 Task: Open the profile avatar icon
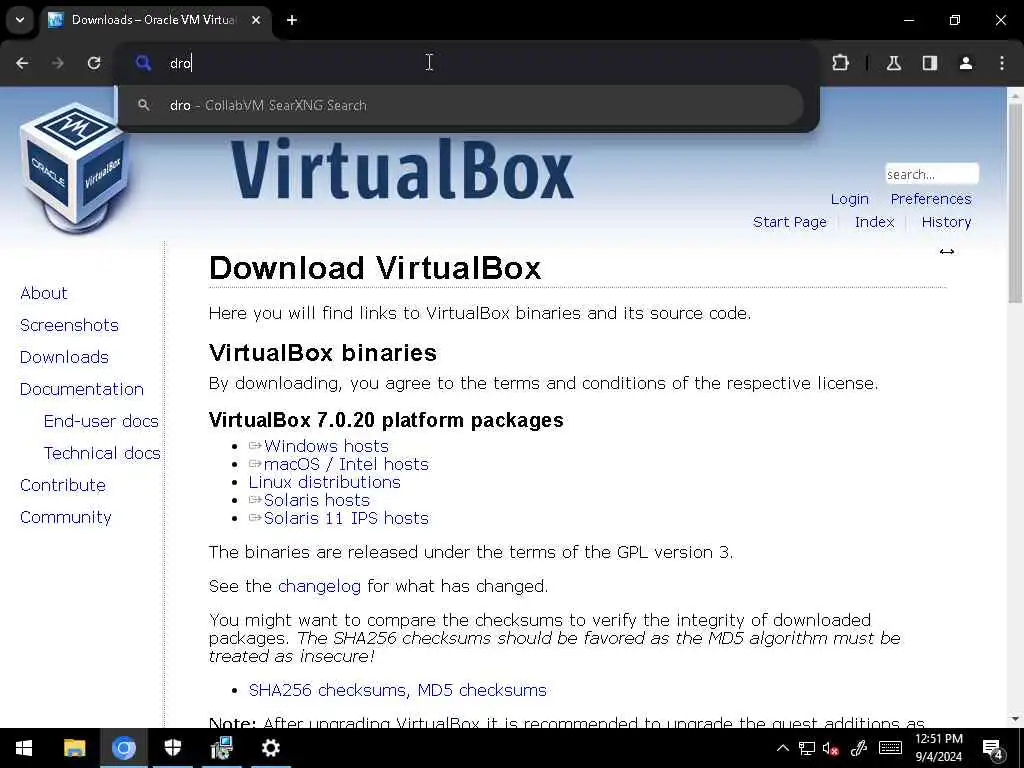pos(966,63)
